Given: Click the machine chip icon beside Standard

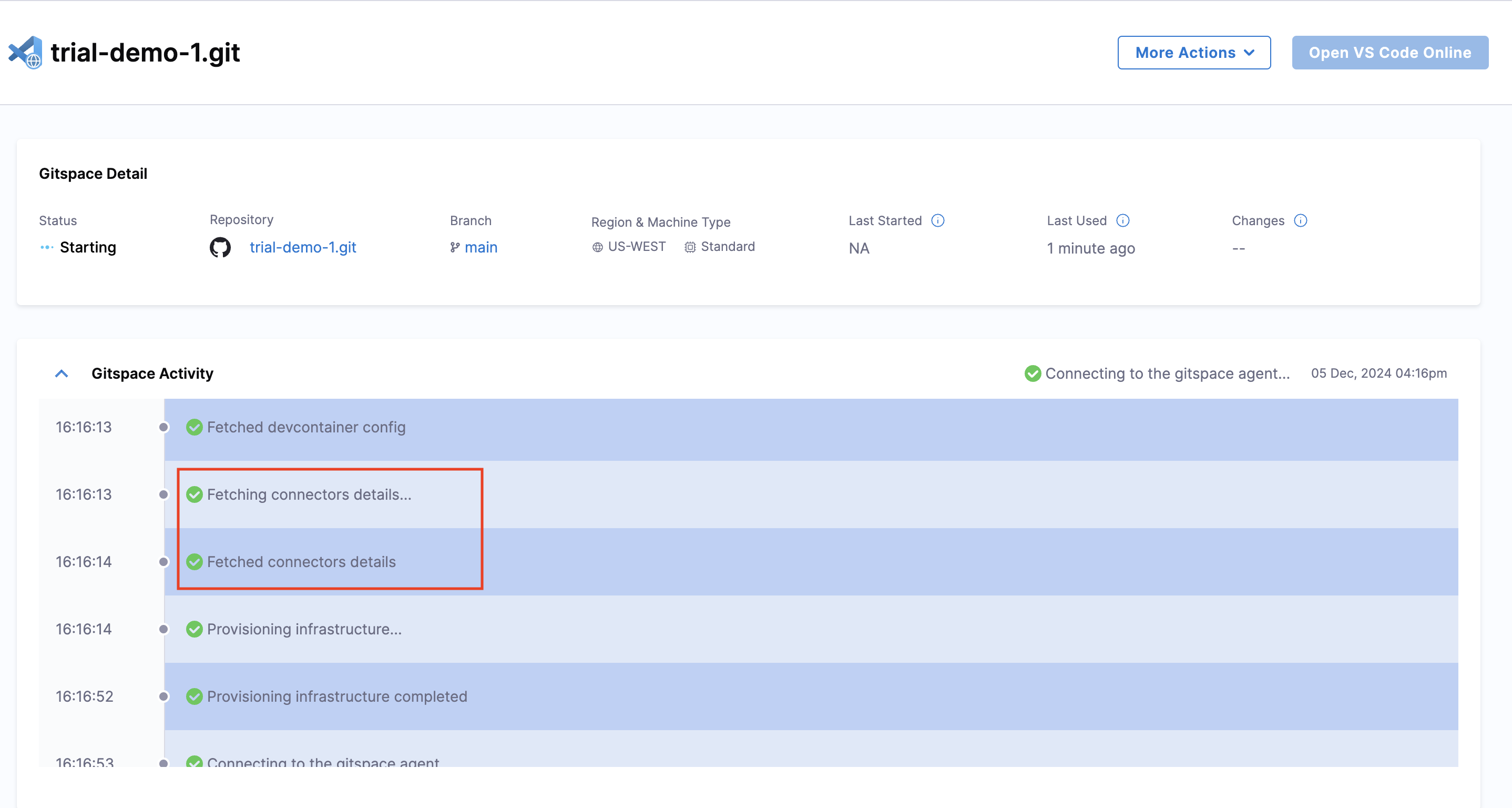Looking at the screenshot, I should pyautogui.click(x=690, y=247).
